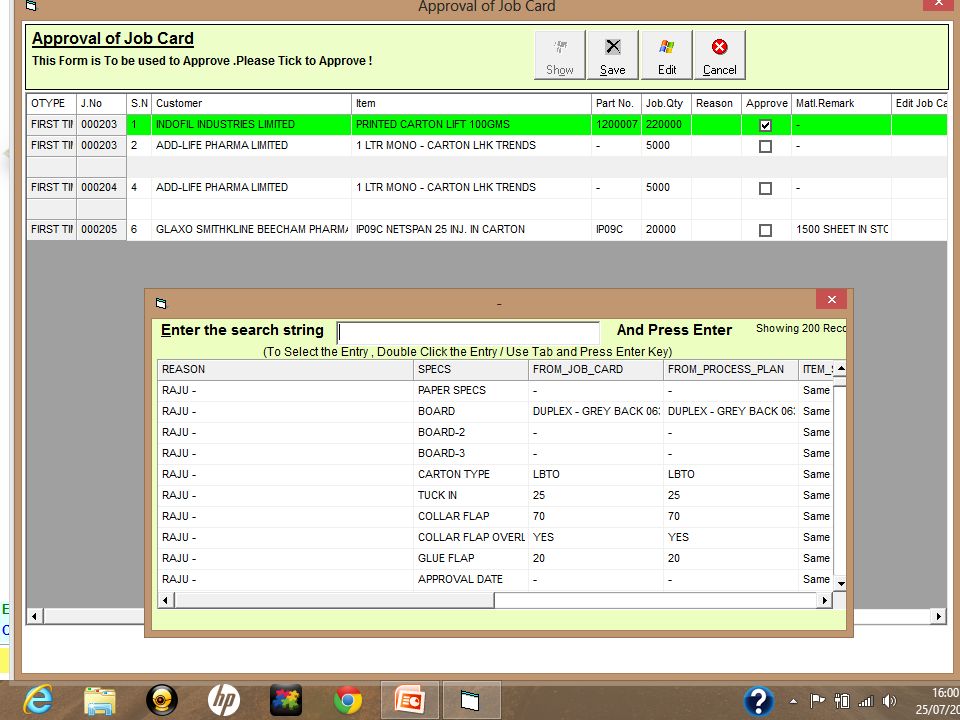Cancel the approval form
The height and width of the screenshot is (720, 960).
coord(720,55)
